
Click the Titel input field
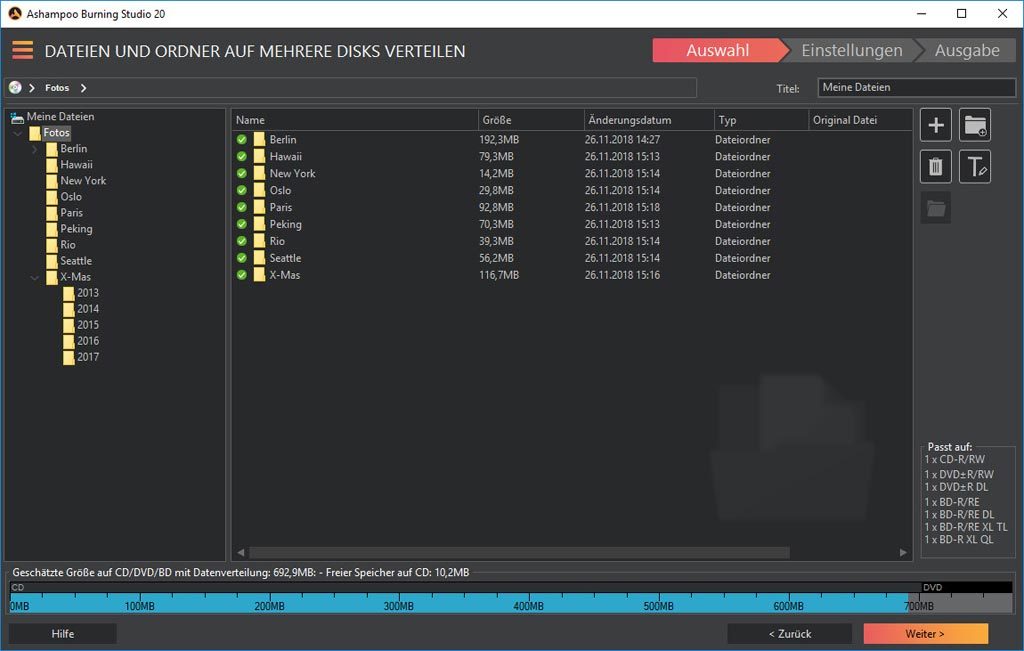pos(916,87)
